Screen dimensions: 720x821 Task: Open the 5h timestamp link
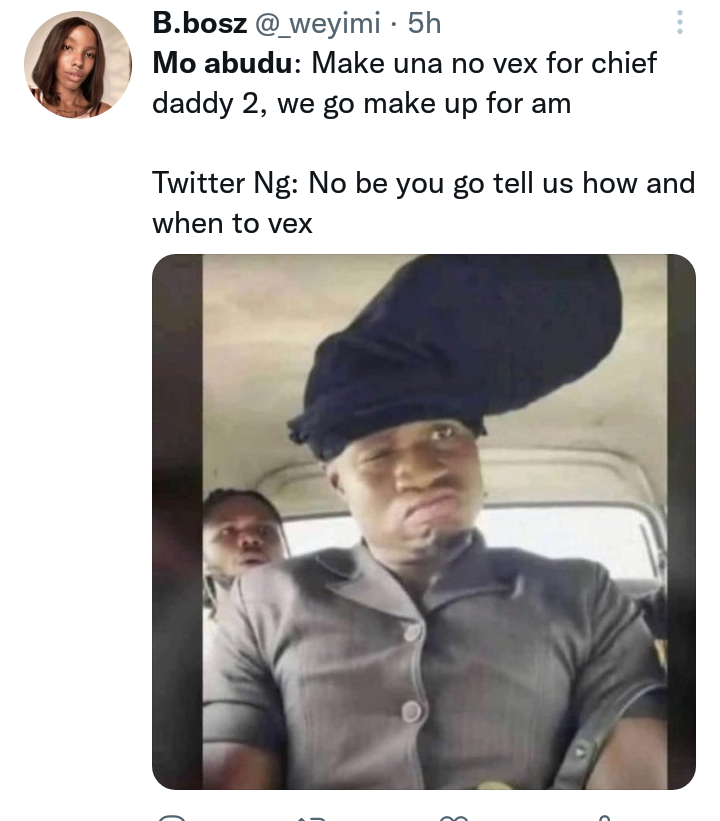click(x=424, y=24)
